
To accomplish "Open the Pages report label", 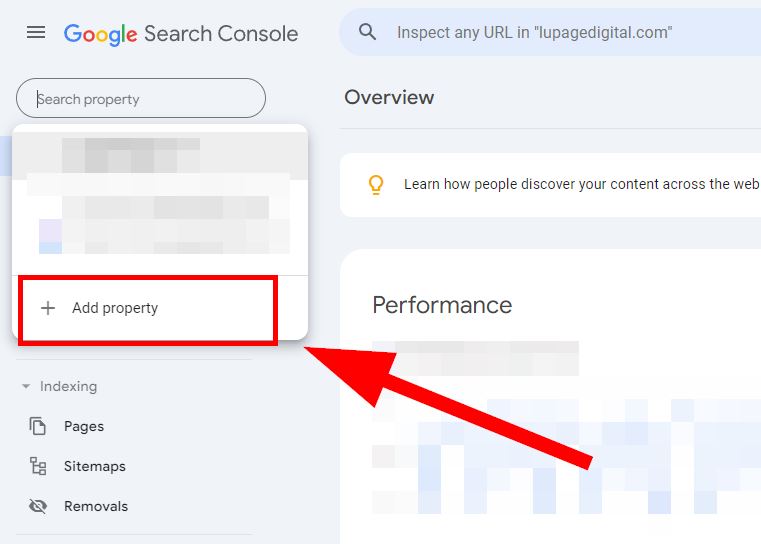I will pyautogui.click(x=84, y=426).
